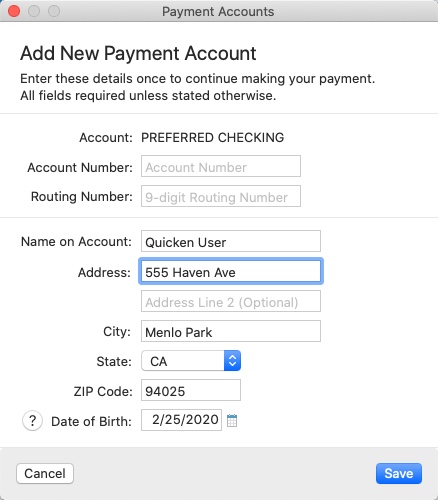Click the 9-digit Routing Number field
438x500 pixels.
tap(221, 196)
